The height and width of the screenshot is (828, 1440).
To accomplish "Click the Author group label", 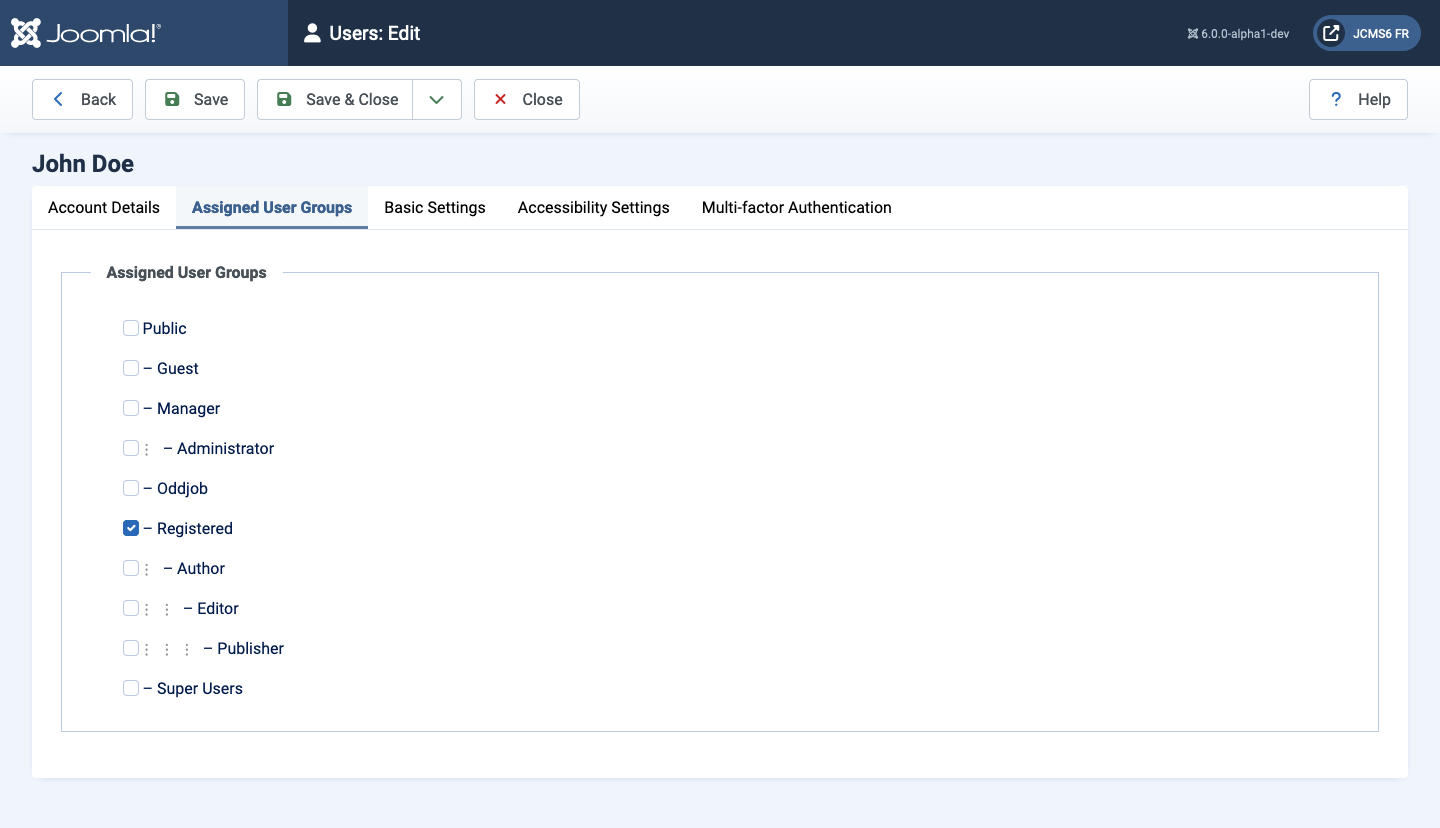I will (185, 568).
